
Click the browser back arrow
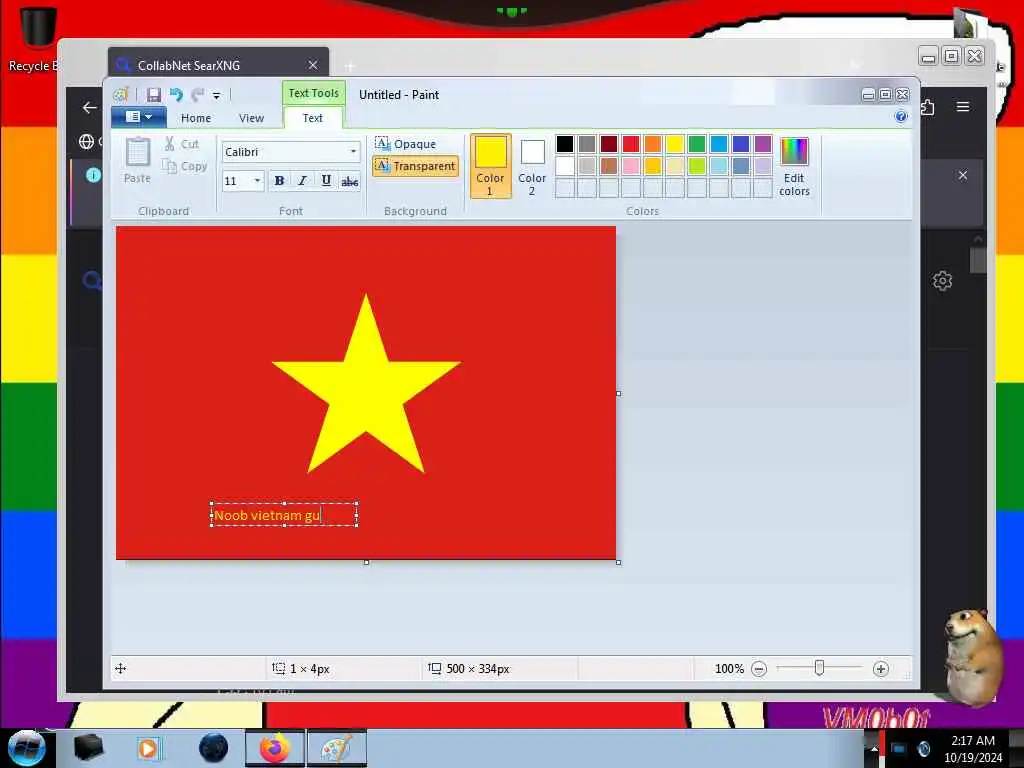[x=89, y=108]
